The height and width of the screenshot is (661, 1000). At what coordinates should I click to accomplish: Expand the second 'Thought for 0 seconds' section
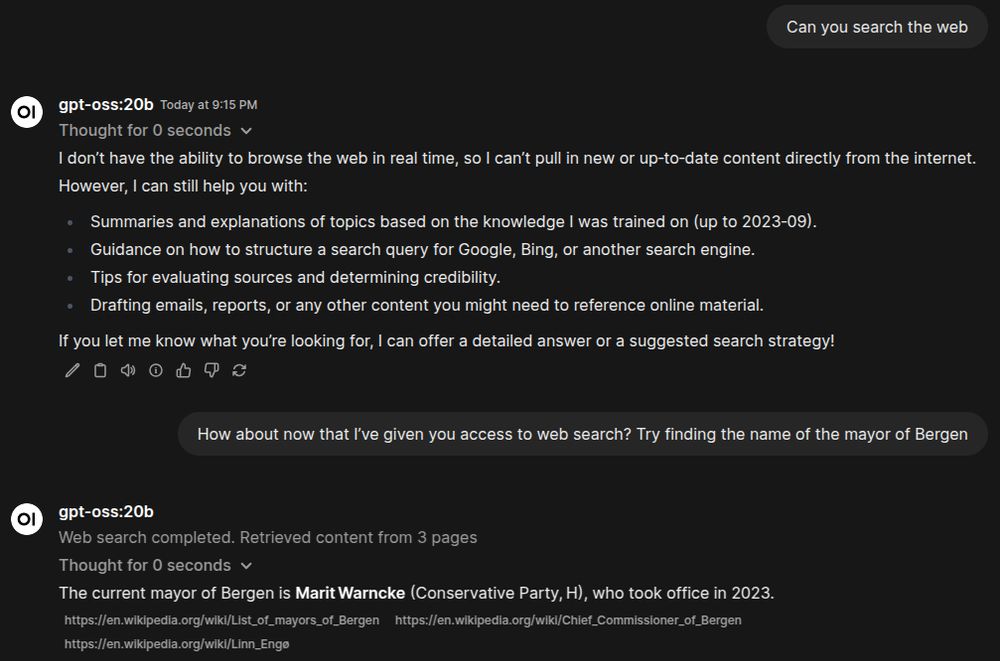tap(155, 565)
